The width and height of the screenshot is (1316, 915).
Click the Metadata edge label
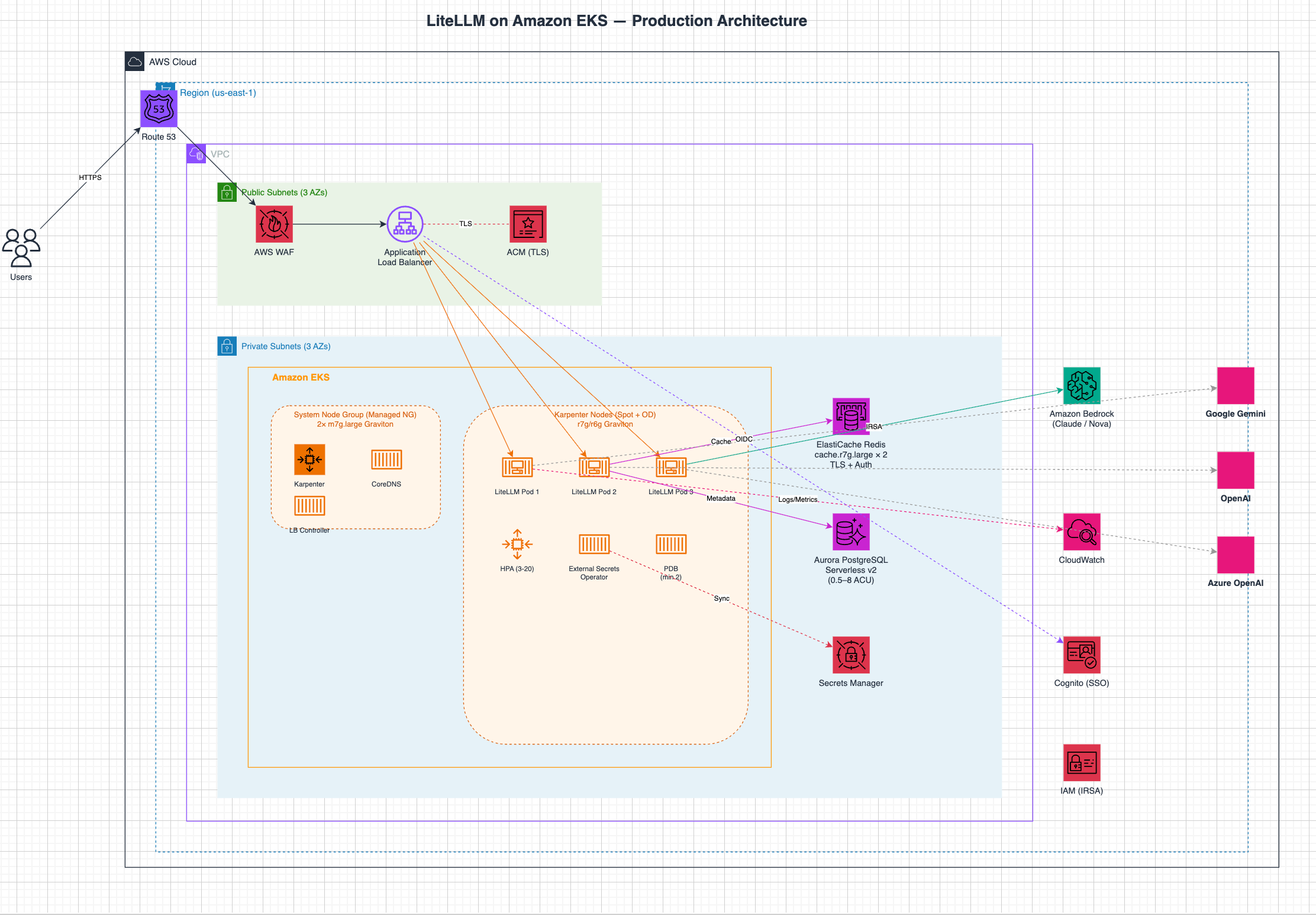tap(721, 498)
